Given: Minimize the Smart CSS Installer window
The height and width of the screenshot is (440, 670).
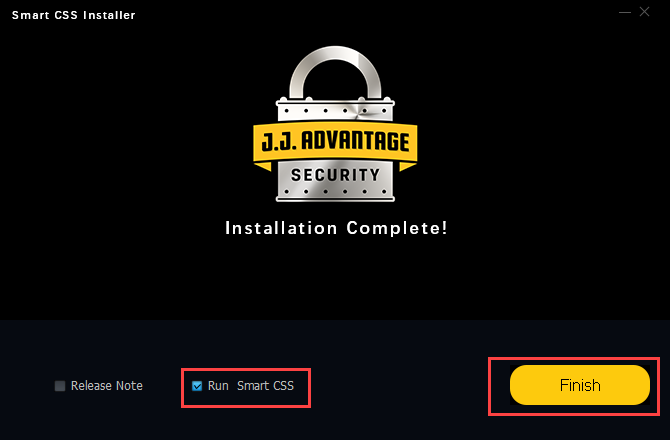Looking at the screenshot, I should click(625, 12).
